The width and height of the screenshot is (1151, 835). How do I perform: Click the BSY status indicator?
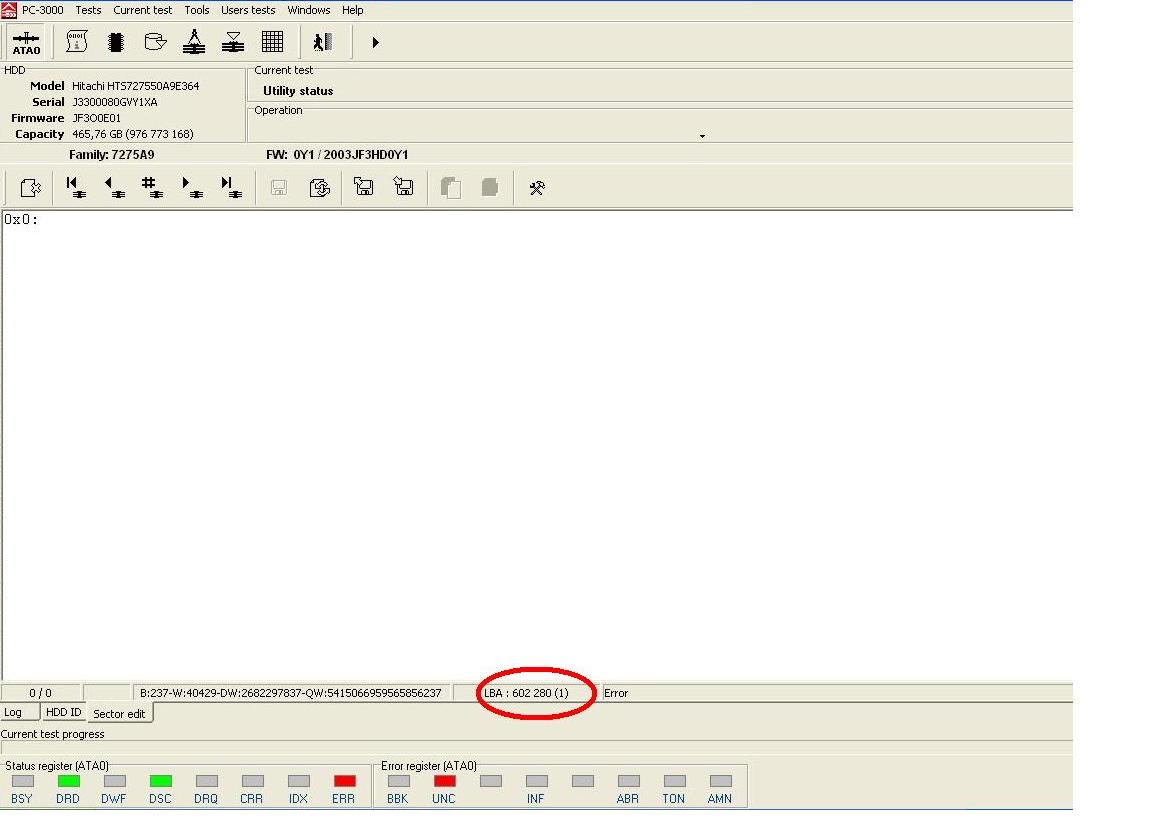click(x=23, y=781)
